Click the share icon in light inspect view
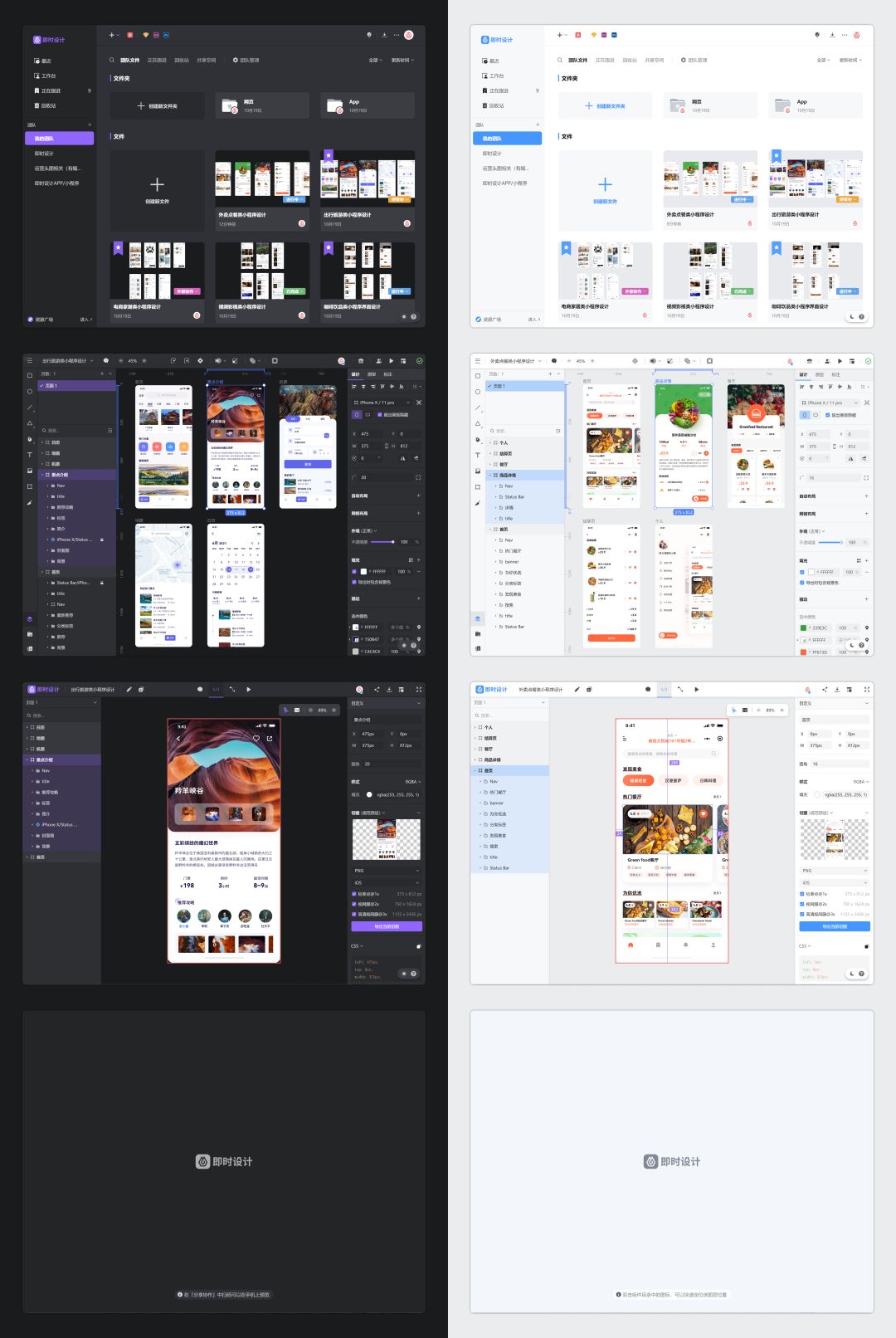This screenshot has height=1338, width=896. [x=825, y=689]
